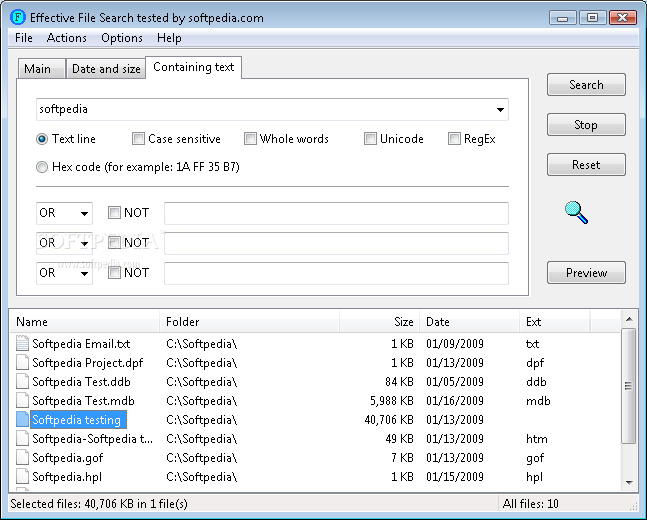The image size is (647, 520).
Task: Click the file icon of Softpedia.gof
Action: [x=23, y=457]
